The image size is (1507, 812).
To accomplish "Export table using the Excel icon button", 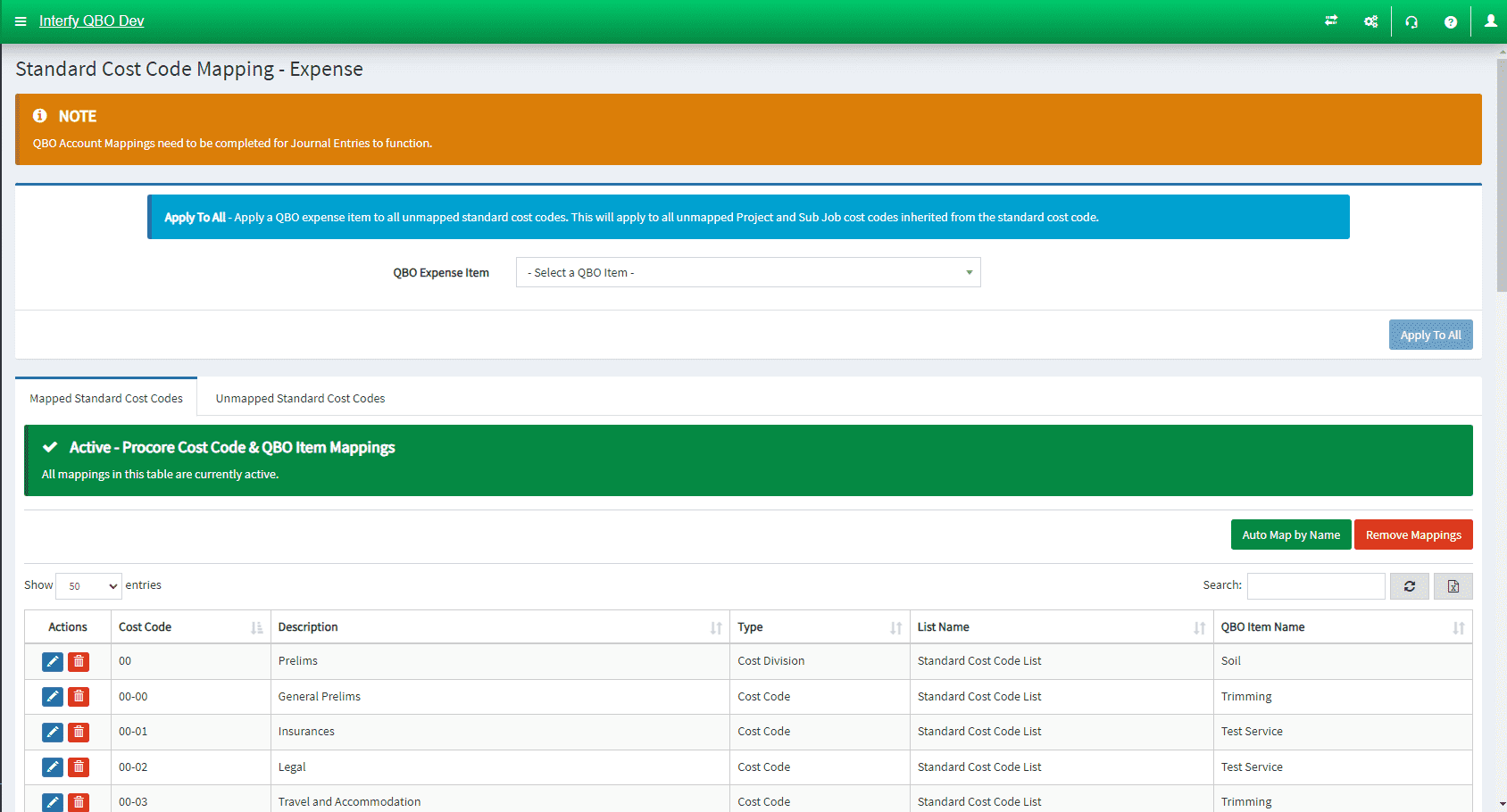I will [x=1453, y=586].
